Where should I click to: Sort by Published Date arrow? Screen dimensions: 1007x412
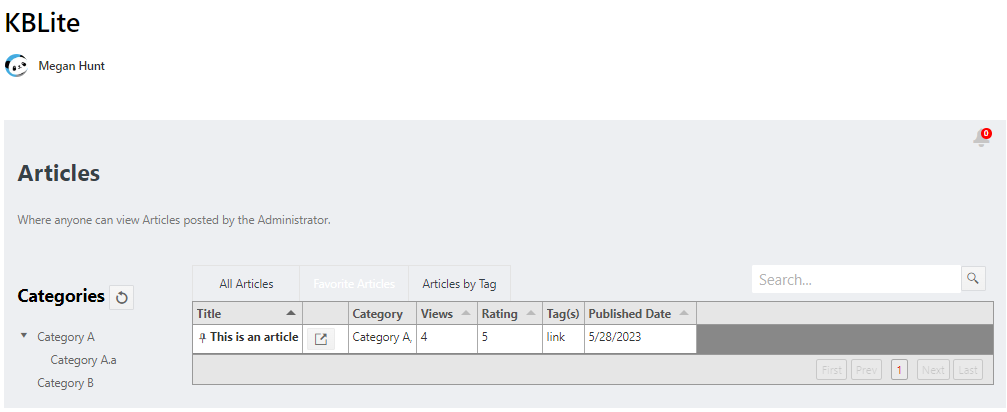tap(683, 314)
